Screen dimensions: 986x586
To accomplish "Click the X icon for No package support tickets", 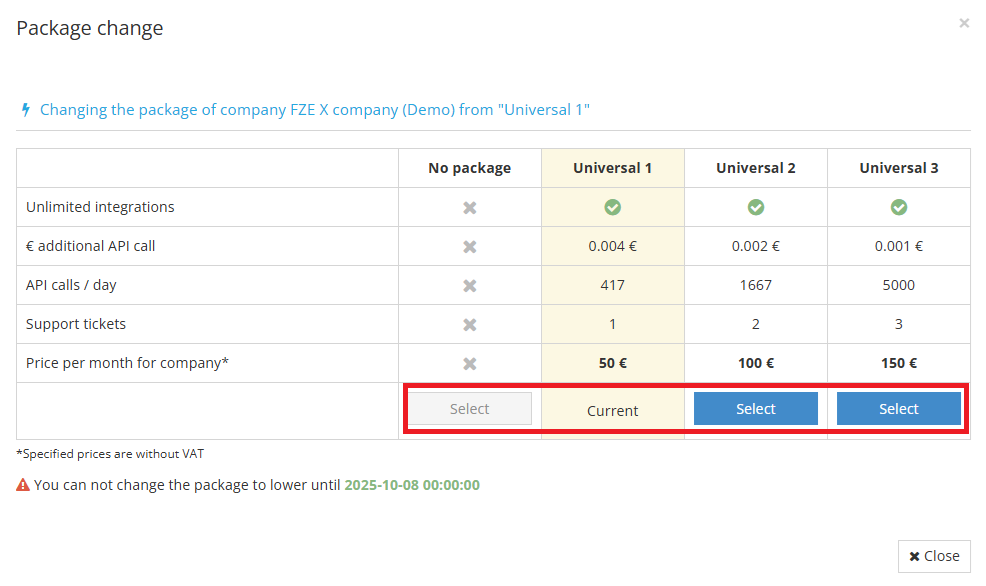I will click(469, 324).
